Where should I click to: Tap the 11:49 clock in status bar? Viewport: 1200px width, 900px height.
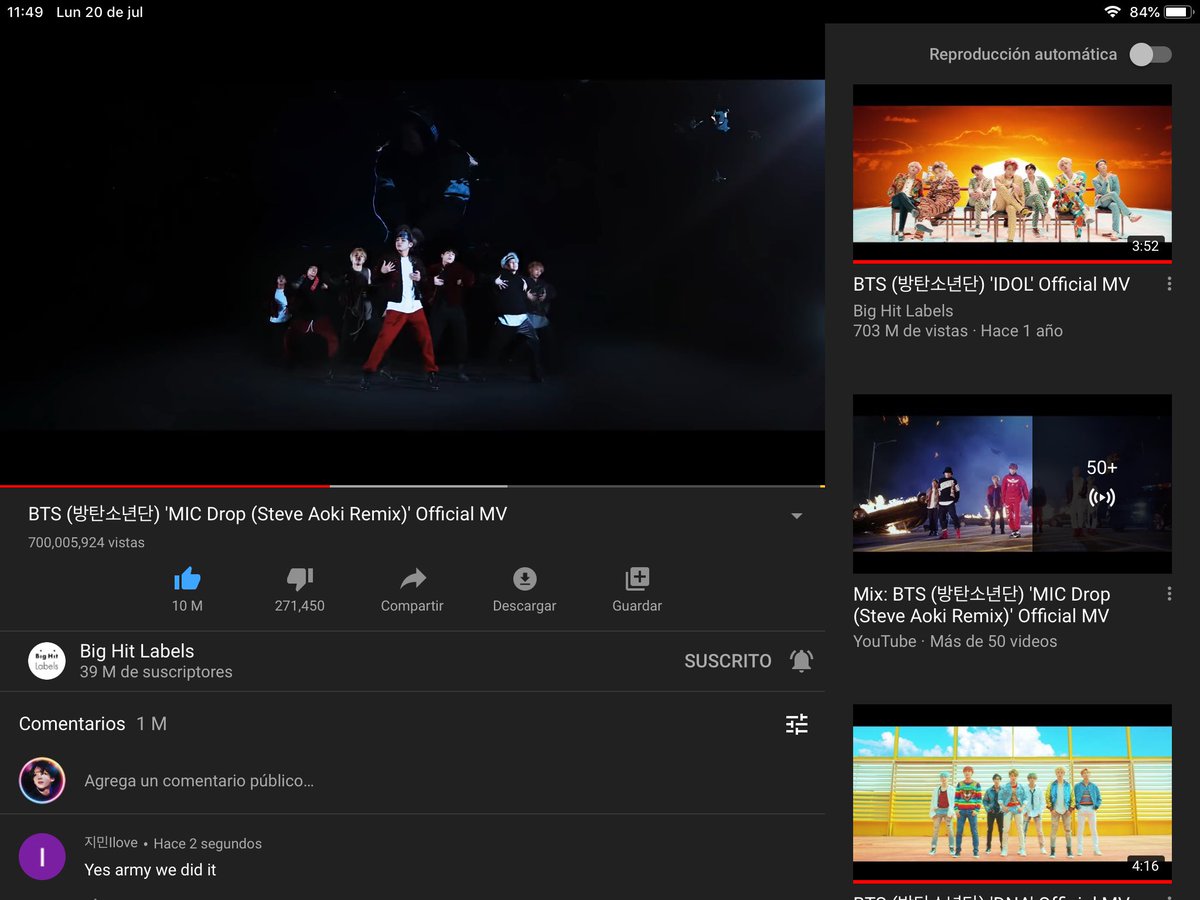25,12
